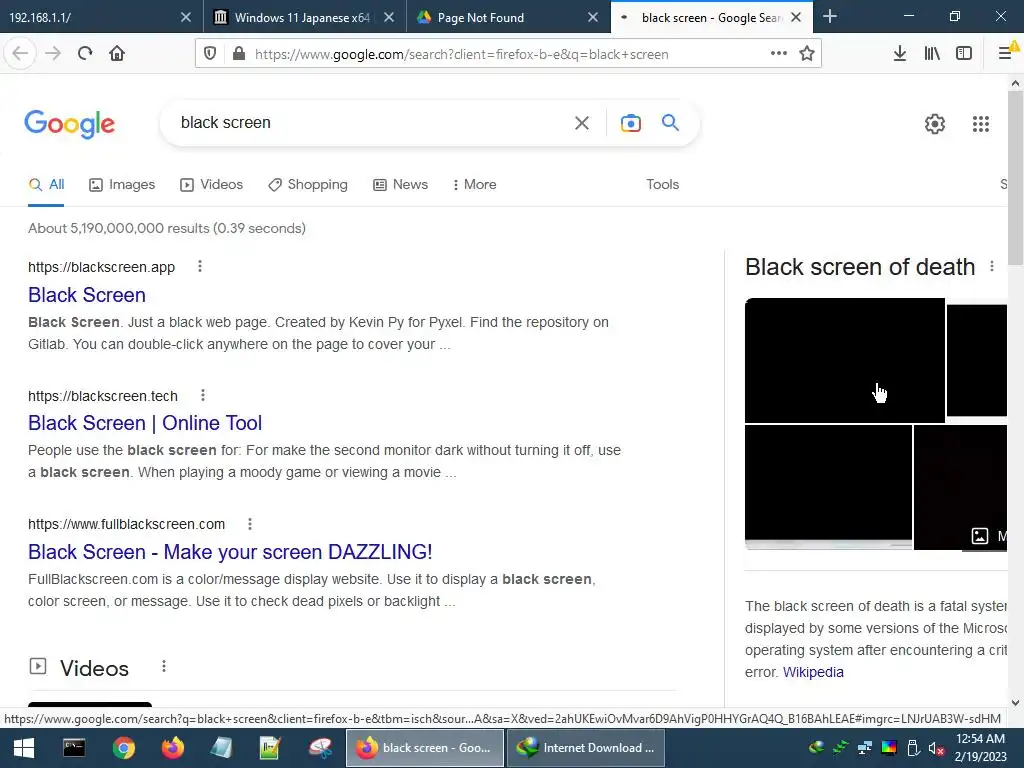This screenshot has height=768, width=1024.
Task: Open the Firefox hamburger menu
Action: click(x=1006, y=54)
